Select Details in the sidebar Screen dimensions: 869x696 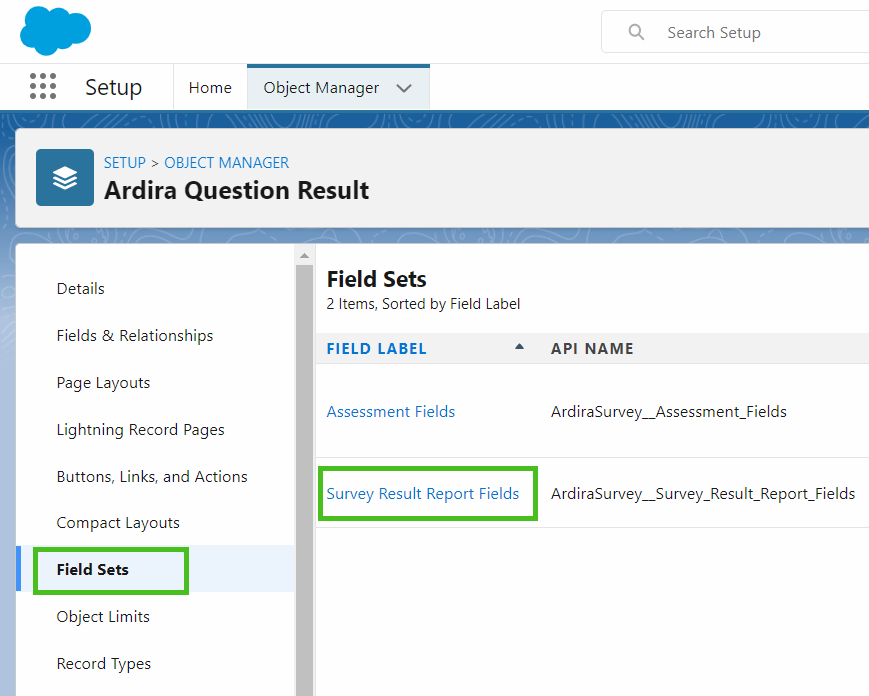pos(80,288)
